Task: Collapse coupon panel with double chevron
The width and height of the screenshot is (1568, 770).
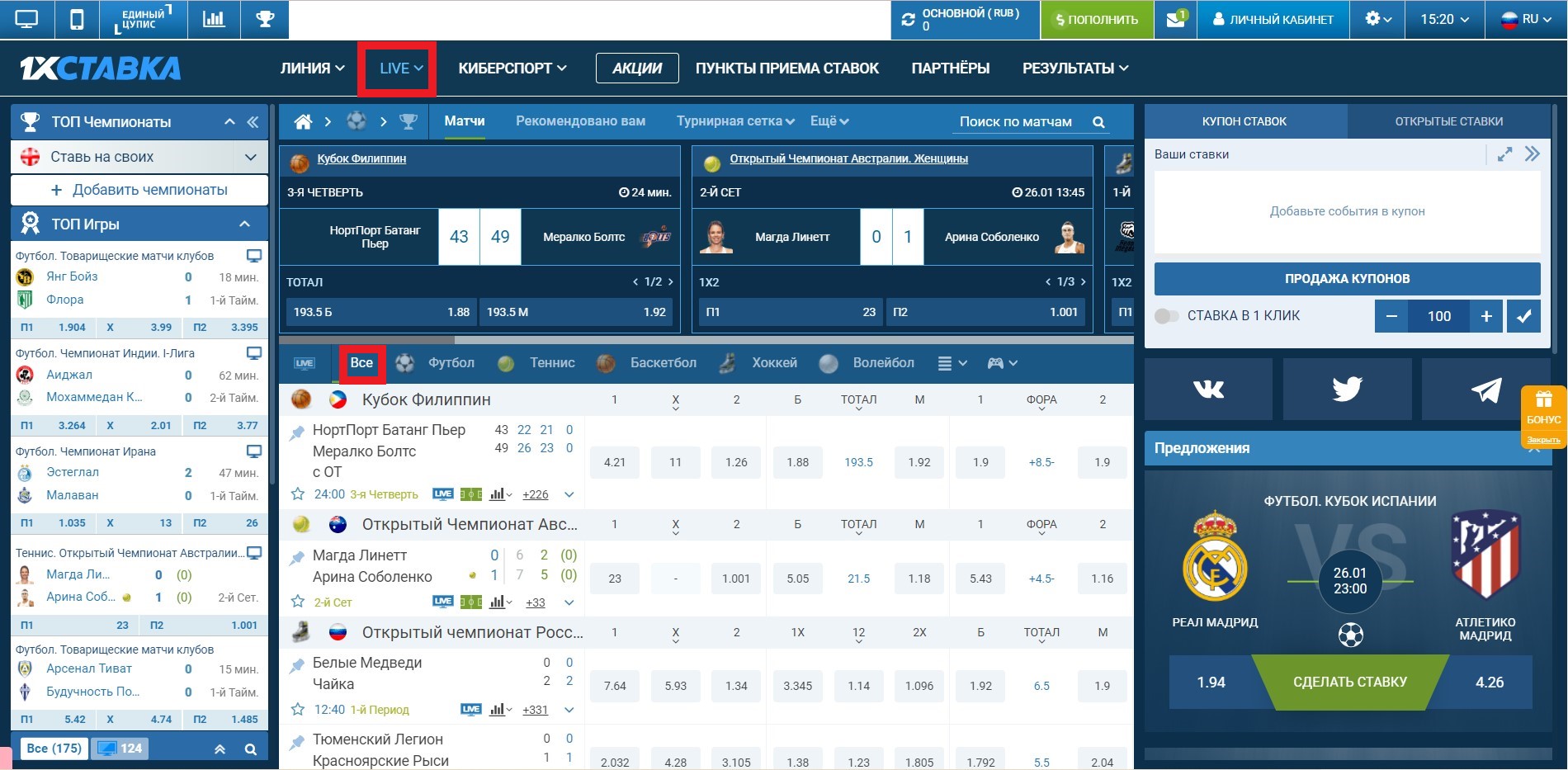Action: click(1533, 154)
